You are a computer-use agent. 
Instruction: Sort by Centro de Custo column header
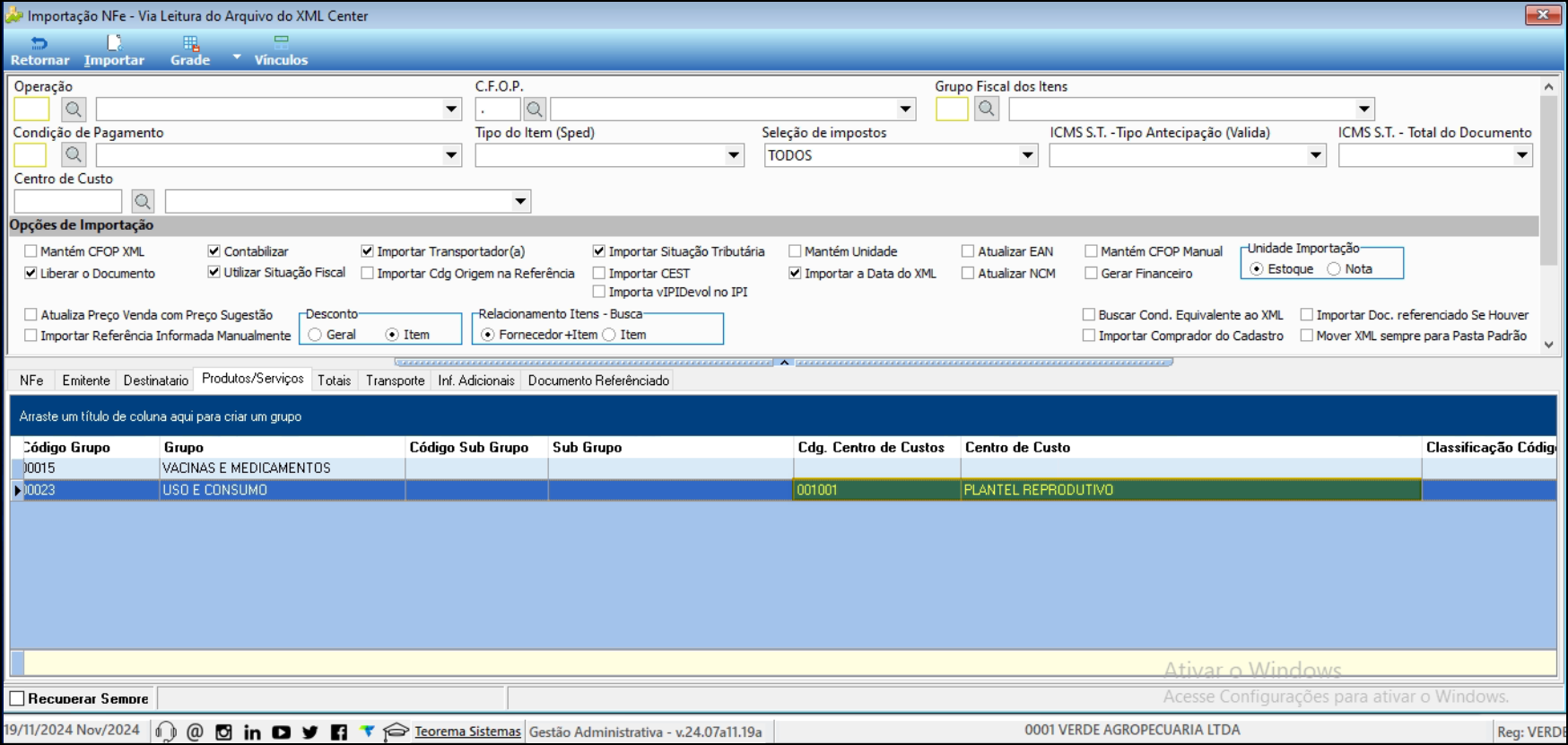pos(1191,447)
